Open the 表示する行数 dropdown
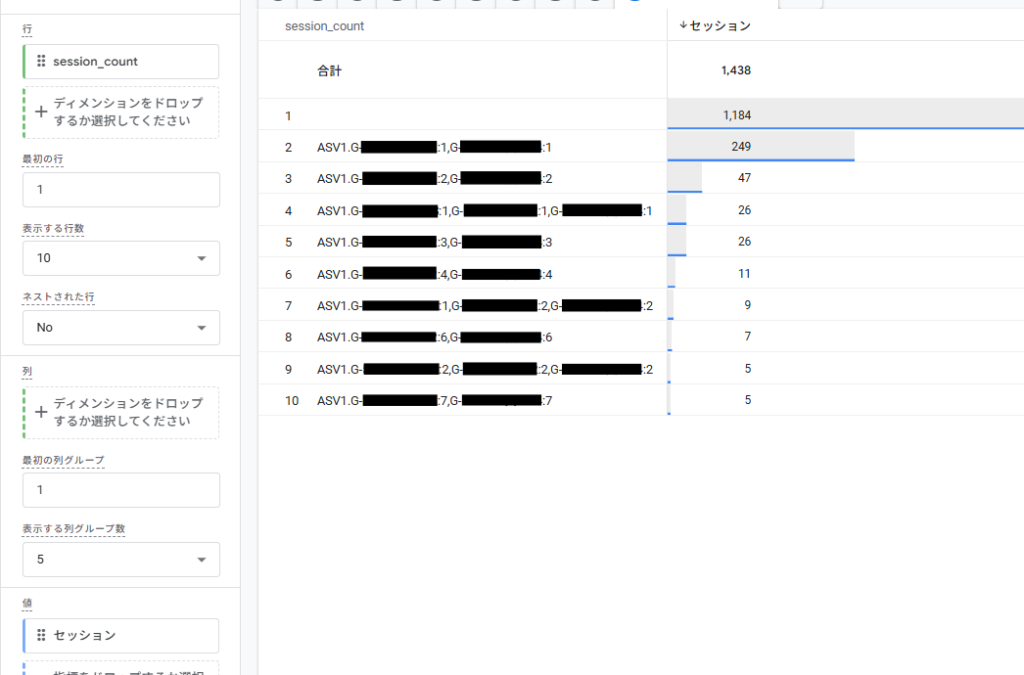The width and height of the screenshot is (1024, 675). pos(120,258)
